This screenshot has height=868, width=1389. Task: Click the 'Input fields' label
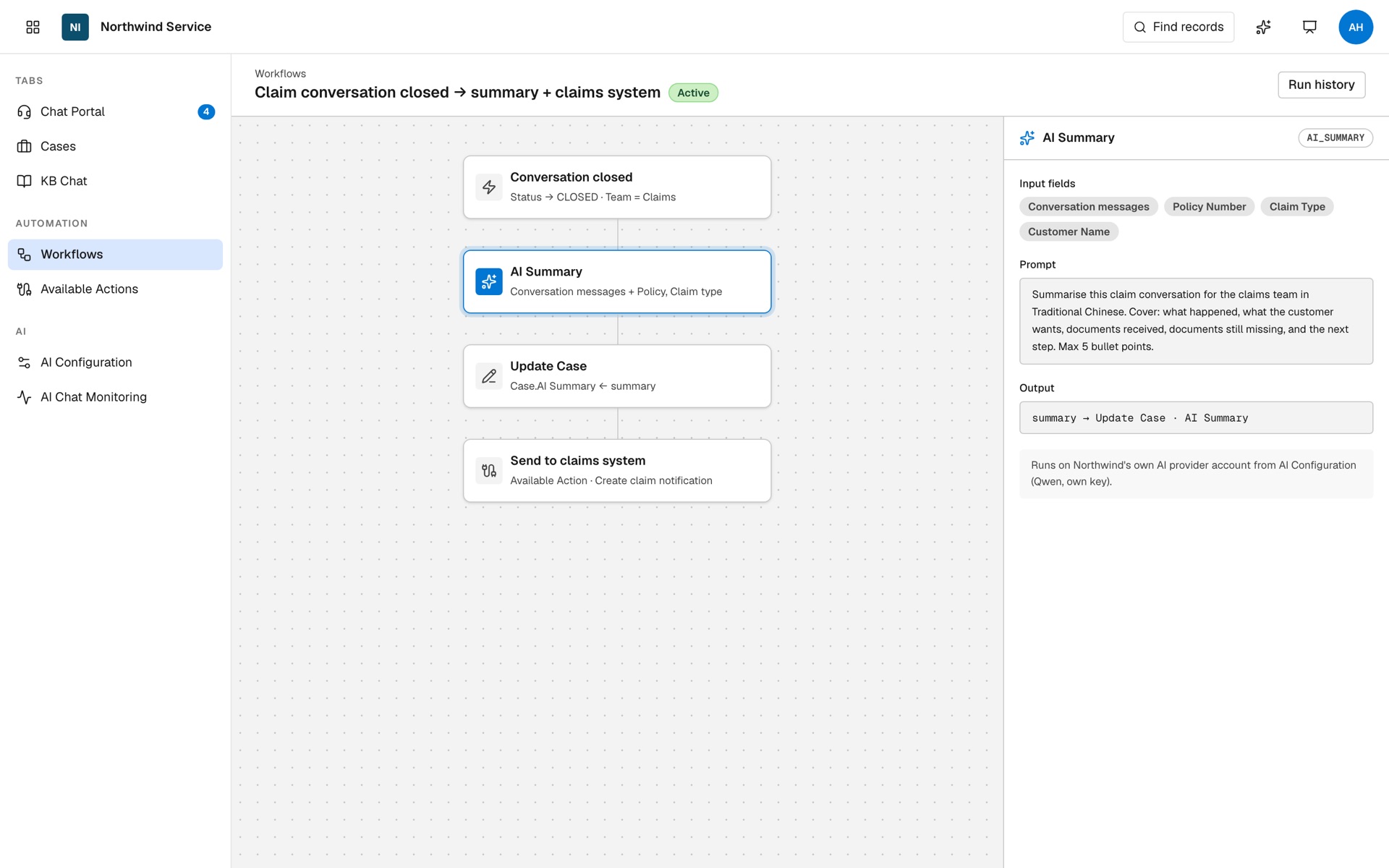(x=1047, y=184)
